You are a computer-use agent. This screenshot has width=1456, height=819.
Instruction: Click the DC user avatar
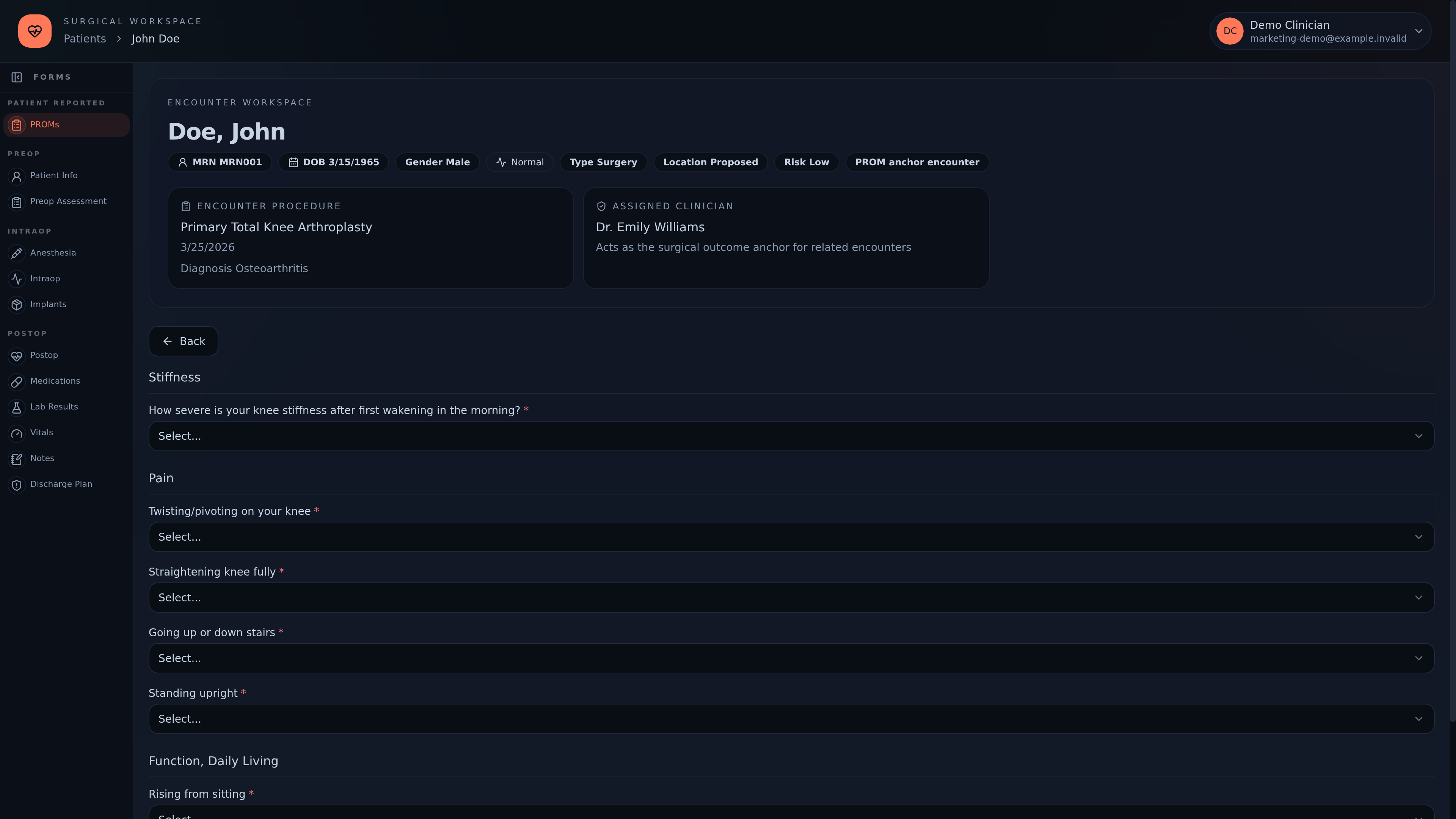1230,31
